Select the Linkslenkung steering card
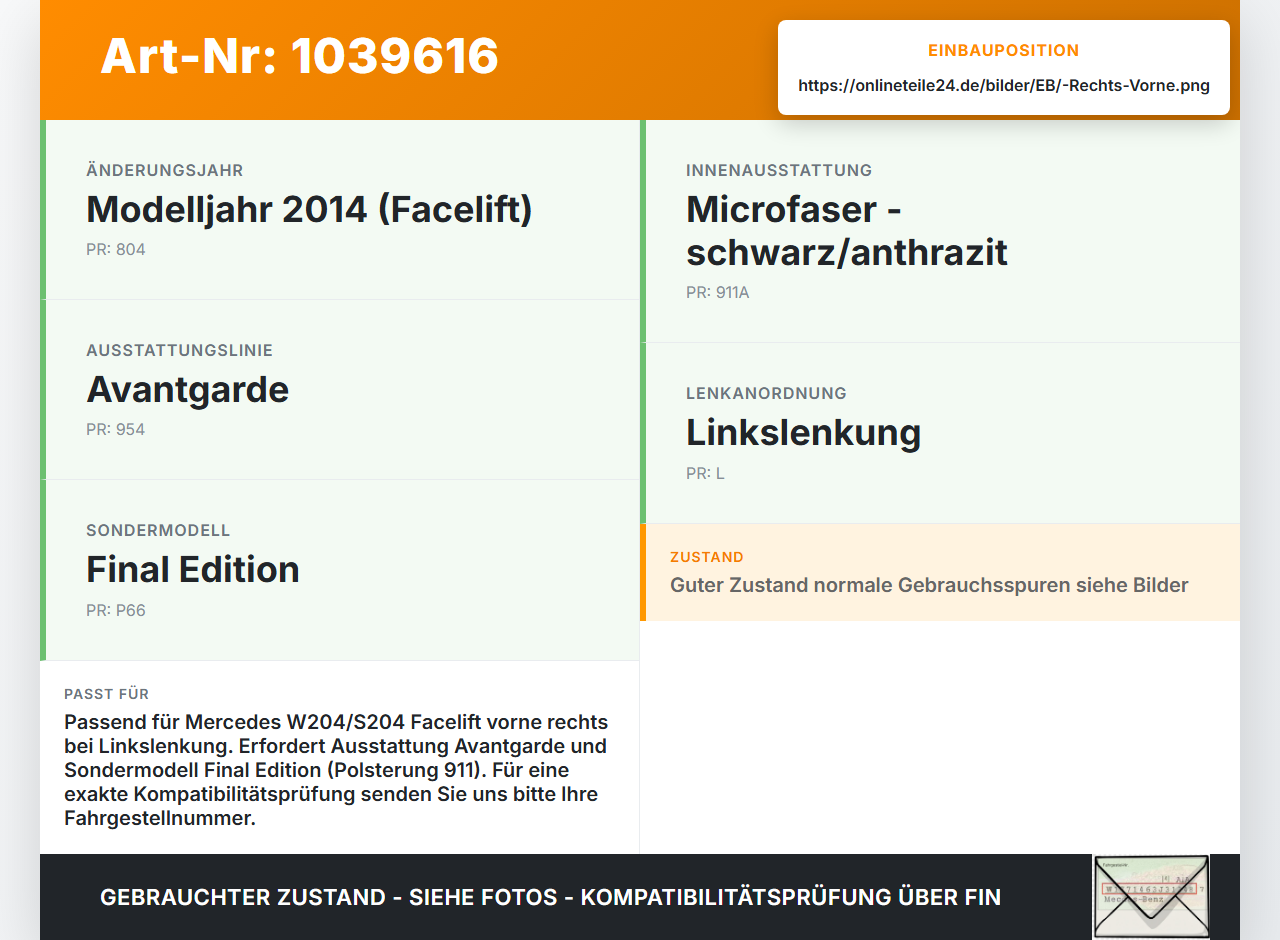The image size is (1280, 940). click(x=940, y=433)
